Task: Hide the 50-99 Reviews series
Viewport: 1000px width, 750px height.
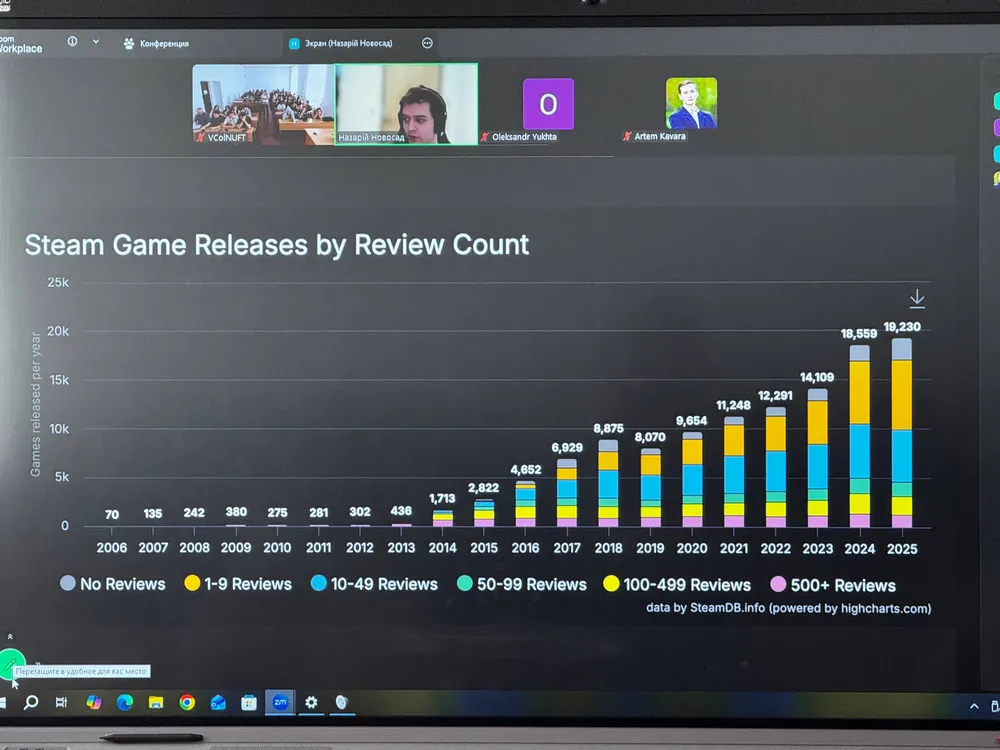Action: pyautogui.click(x=522, y=584)
